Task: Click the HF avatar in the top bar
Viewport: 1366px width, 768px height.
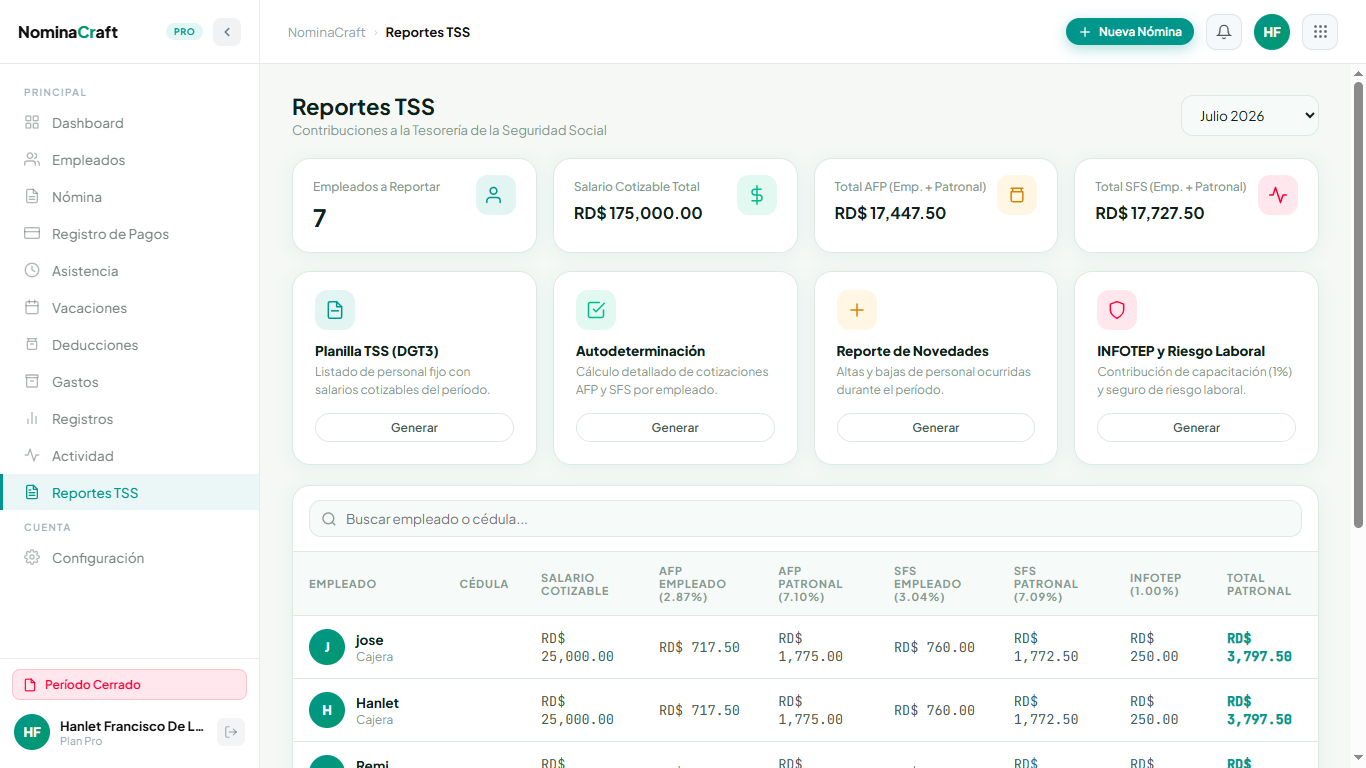Action: point(1272,32)
